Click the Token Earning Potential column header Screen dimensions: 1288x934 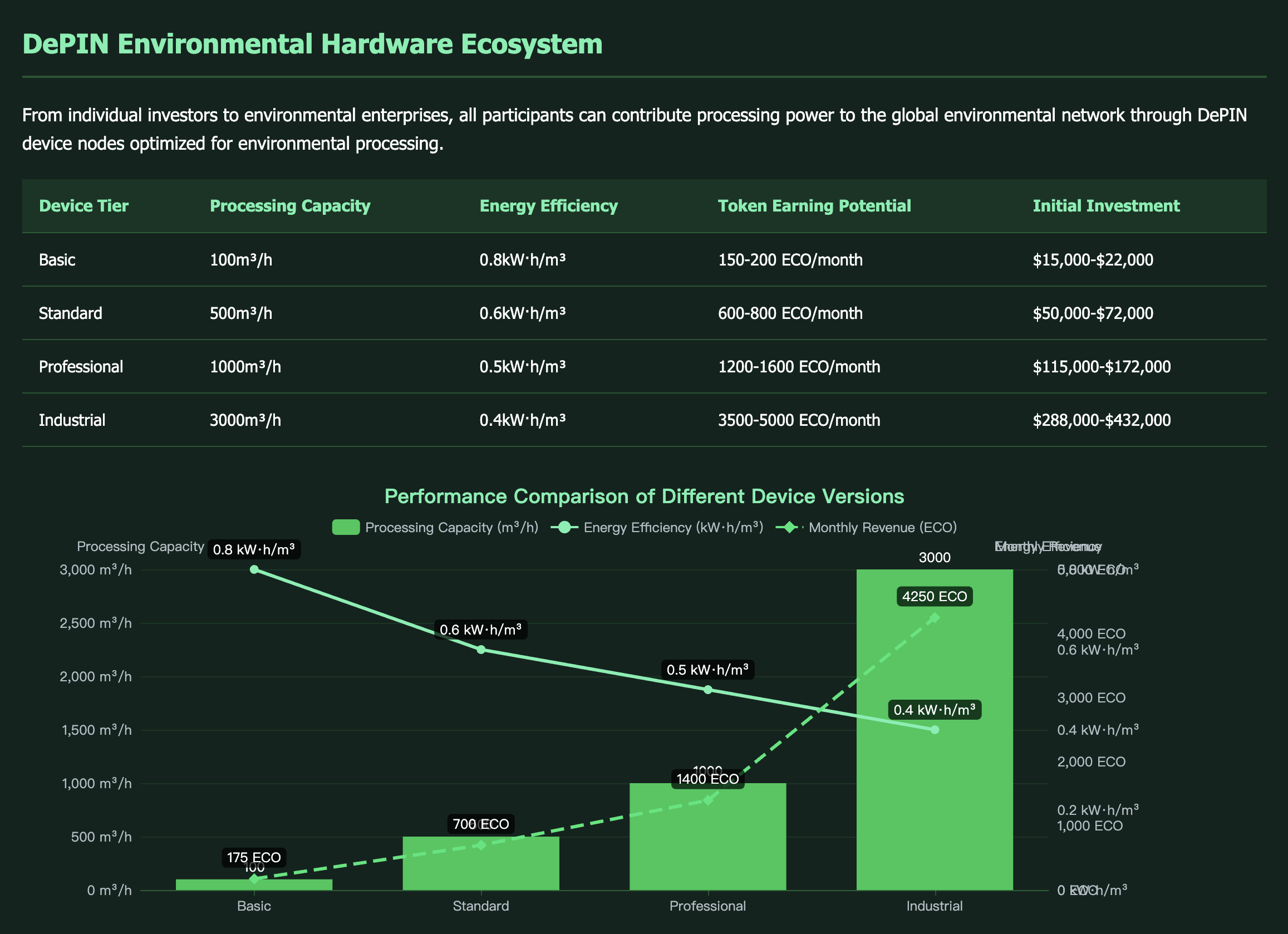(x=814, y=205)
